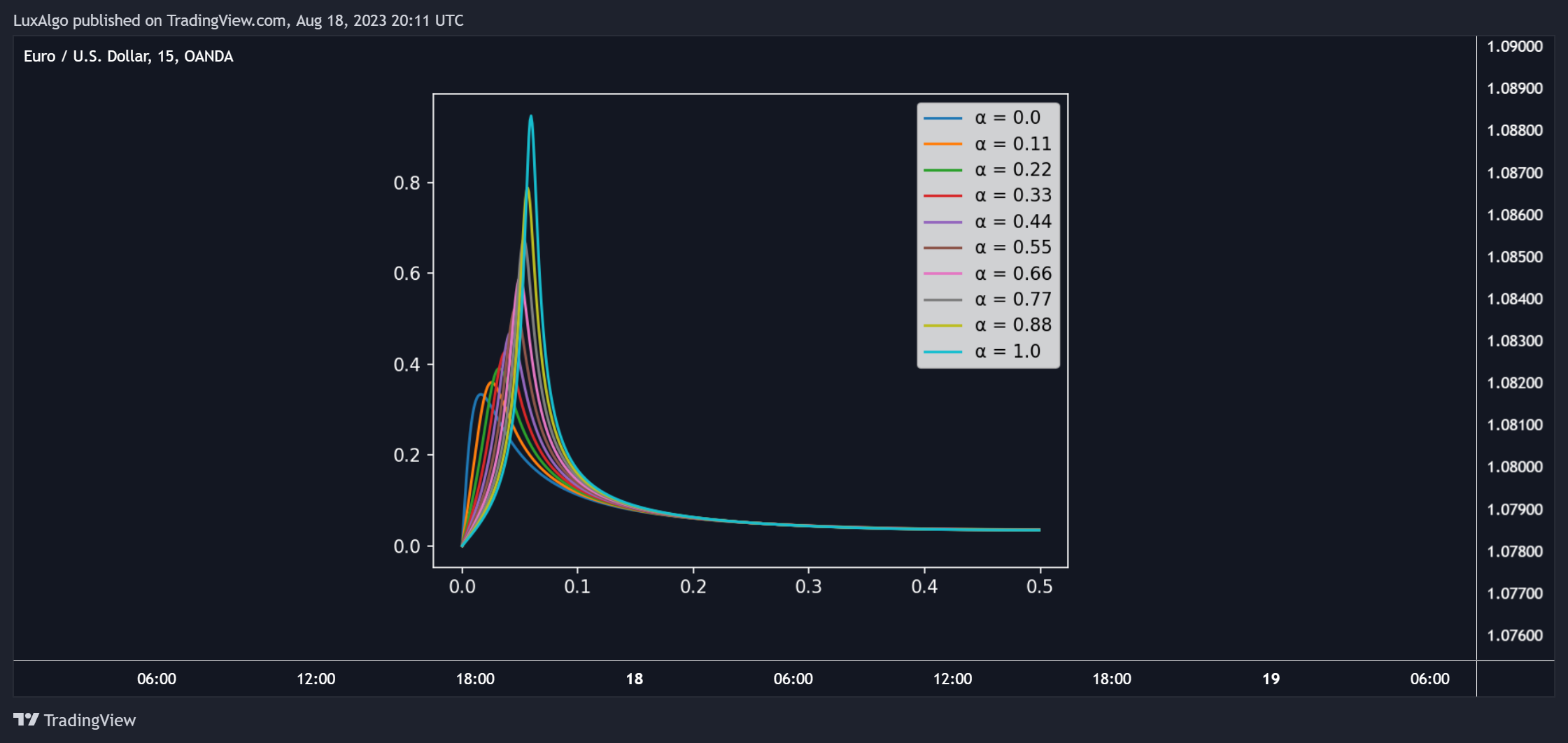This screenshot has height=743, width=1568.
Task: Click the 1.08800 price scale label
Action: click(x=1515, y=130)
